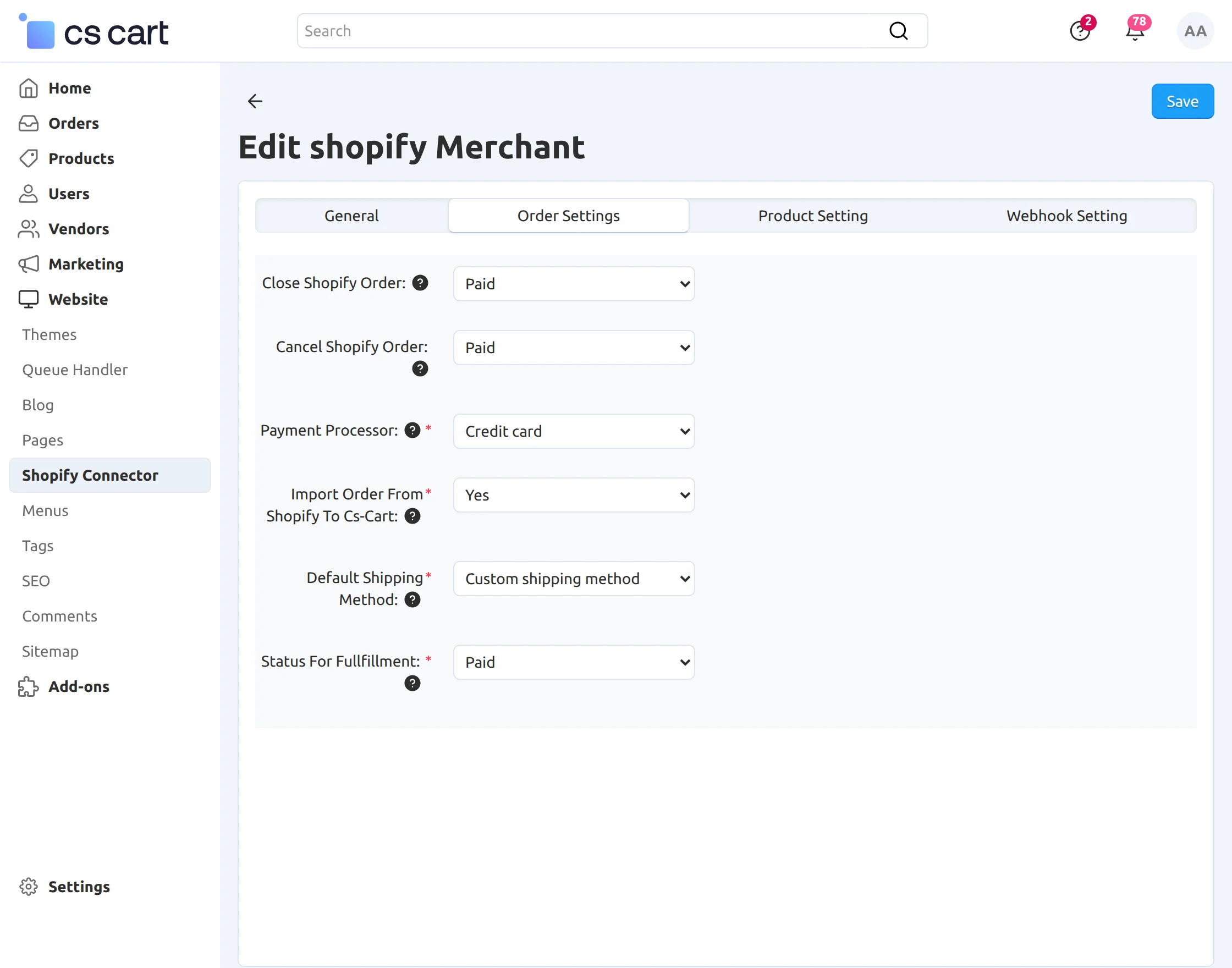Click the notifications bell with 78 badge
This screenshot has height=968, width=1232.
click(x=1135, y=31)
